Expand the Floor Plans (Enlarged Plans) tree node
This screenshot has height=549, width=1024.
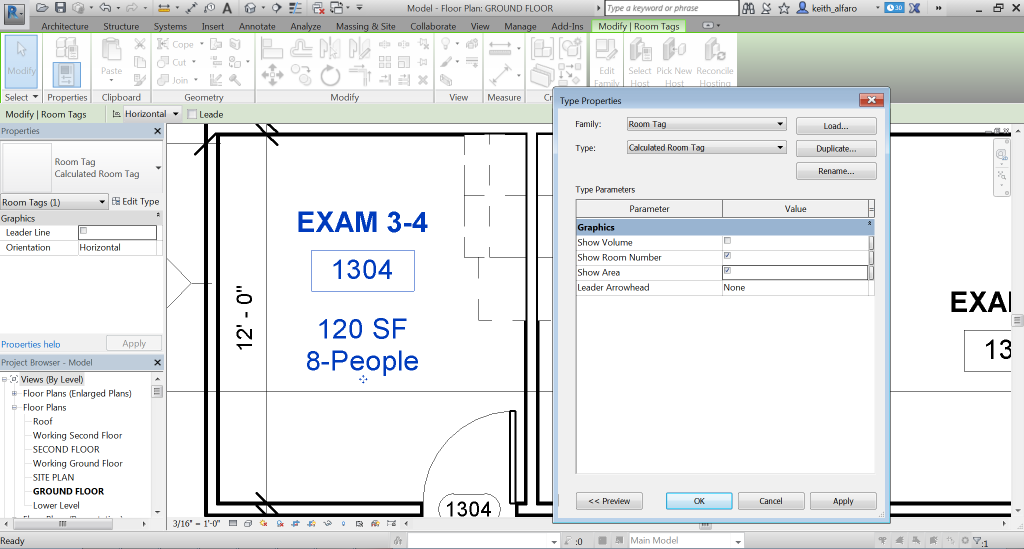click(x=14, y=394)
